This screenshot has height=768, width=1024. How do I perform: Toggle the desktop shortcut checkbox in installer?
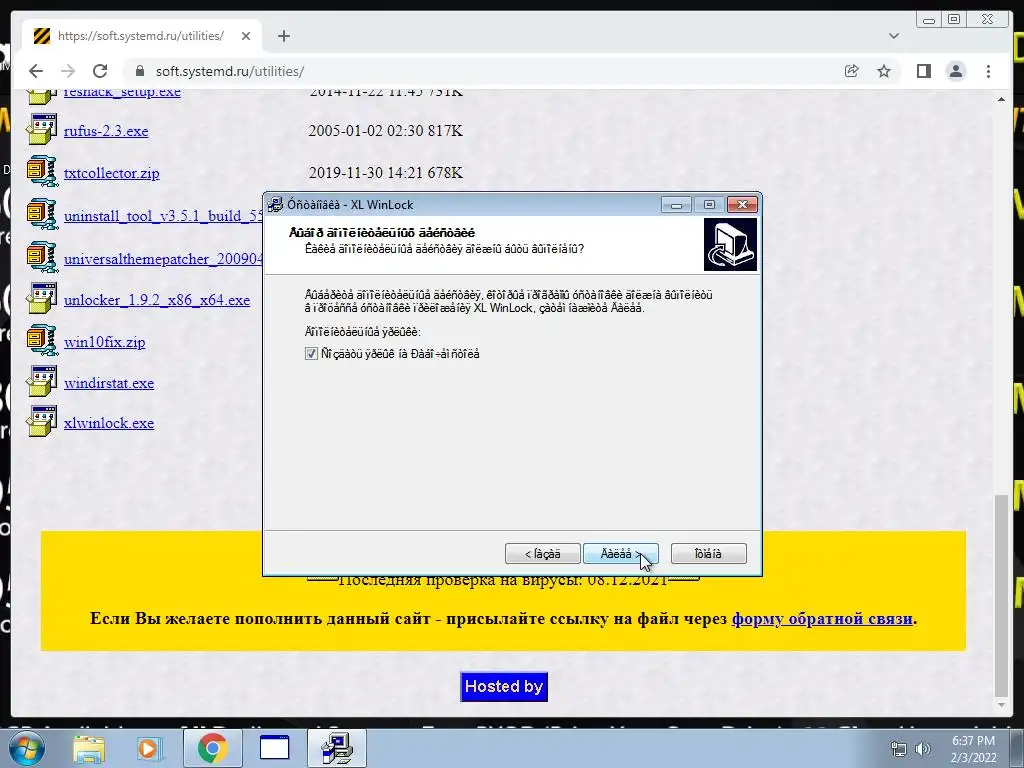[311, 353]
